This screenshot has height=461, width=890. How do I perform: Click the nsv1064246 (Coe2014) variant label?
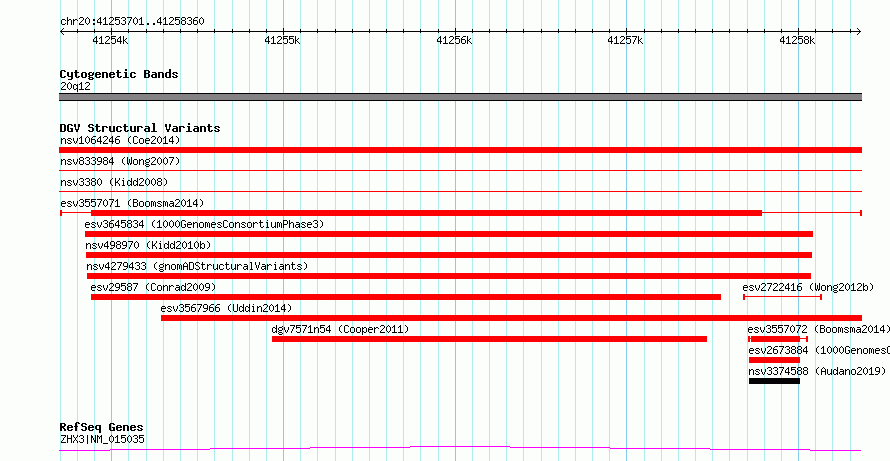point(120,140)
